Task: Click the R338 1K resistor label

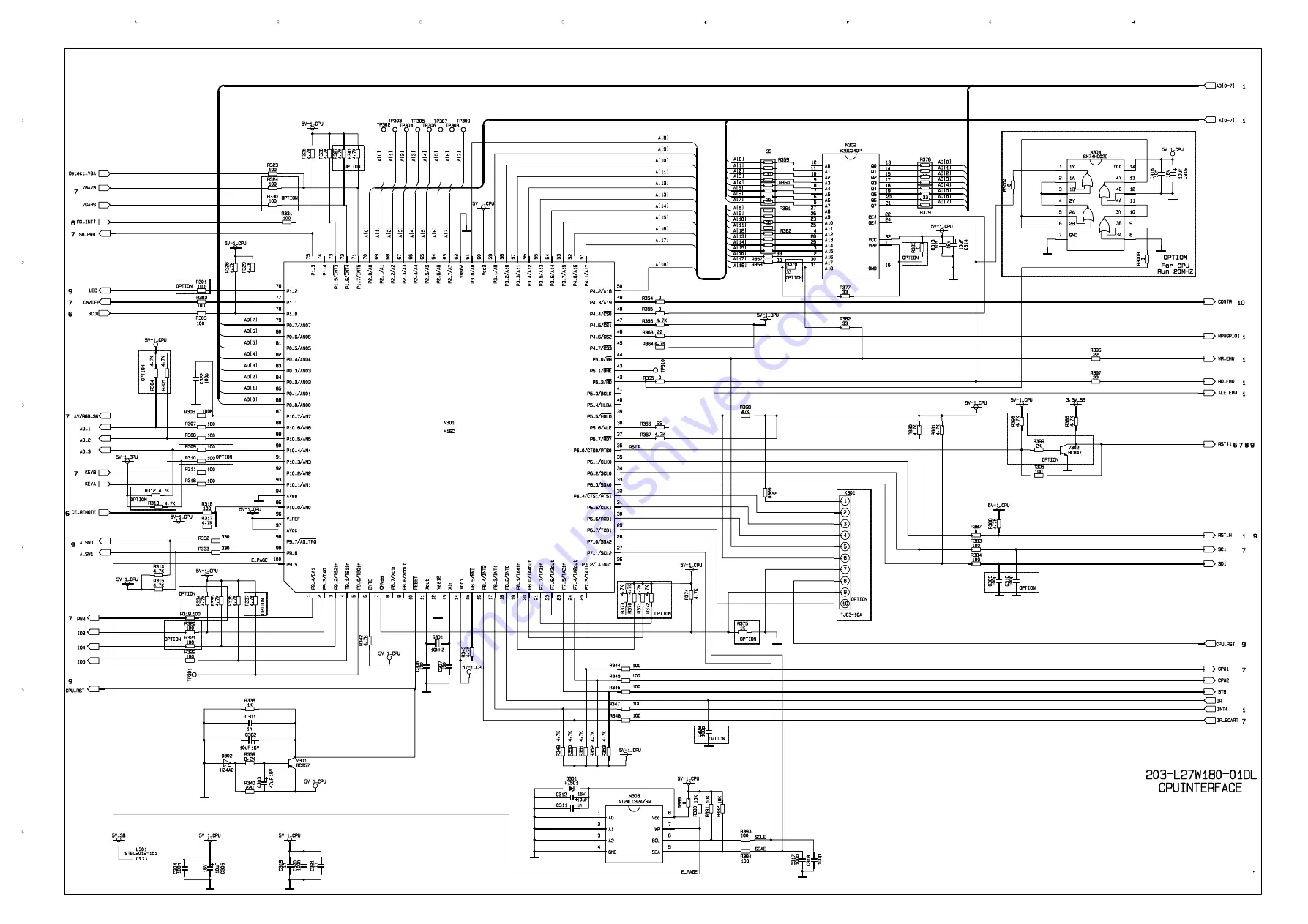Action: [x=250, y=702]
